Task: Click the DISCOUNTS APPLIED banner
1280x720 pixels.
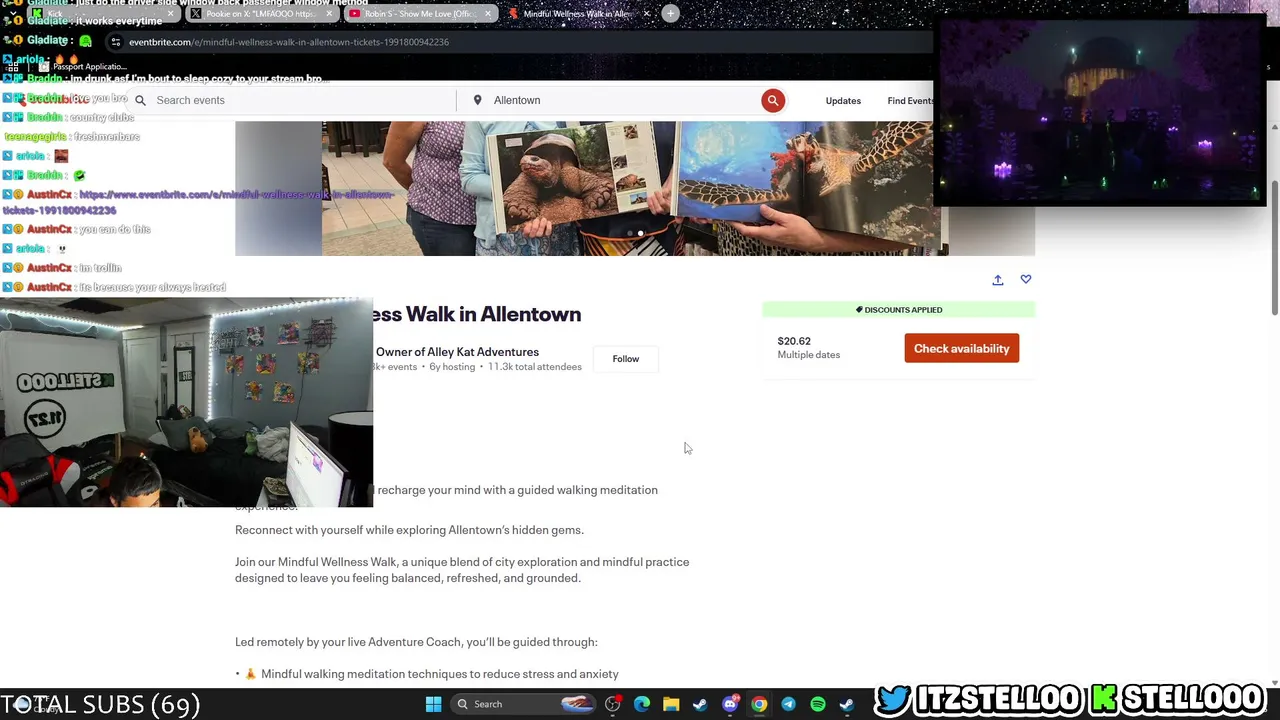Action: pos(899,310)
